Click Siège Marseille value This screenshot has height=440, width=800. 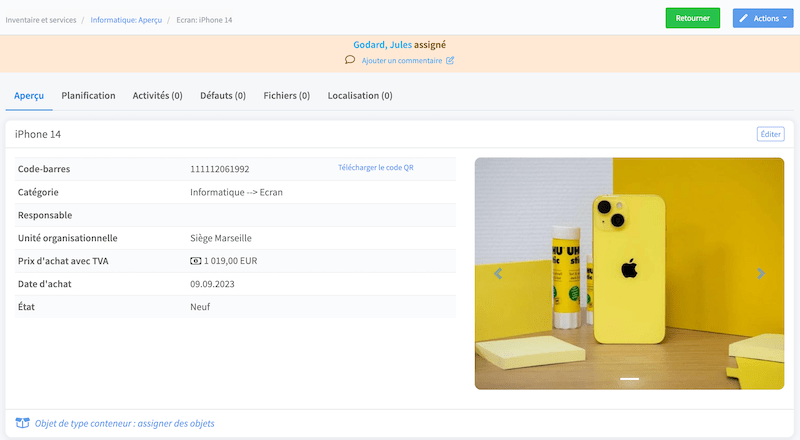point(220,238)
